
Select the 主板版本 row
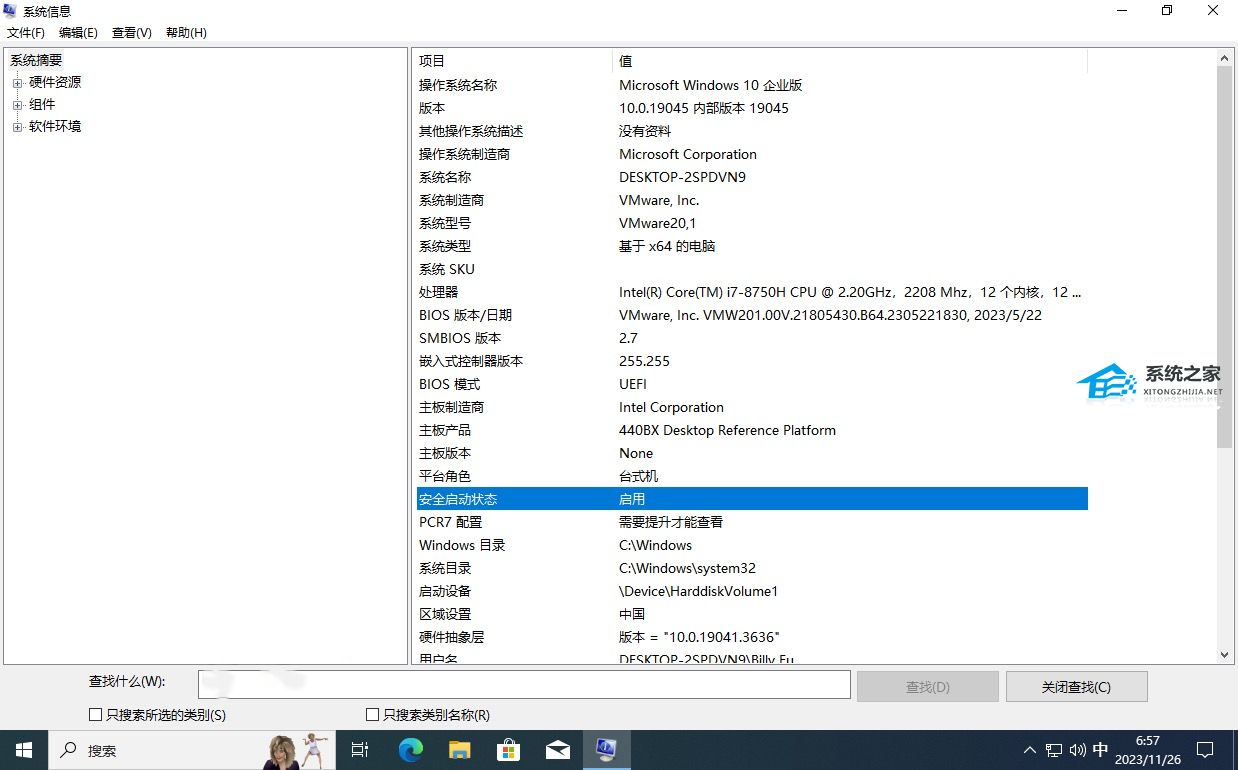click(x=751, y=453)
